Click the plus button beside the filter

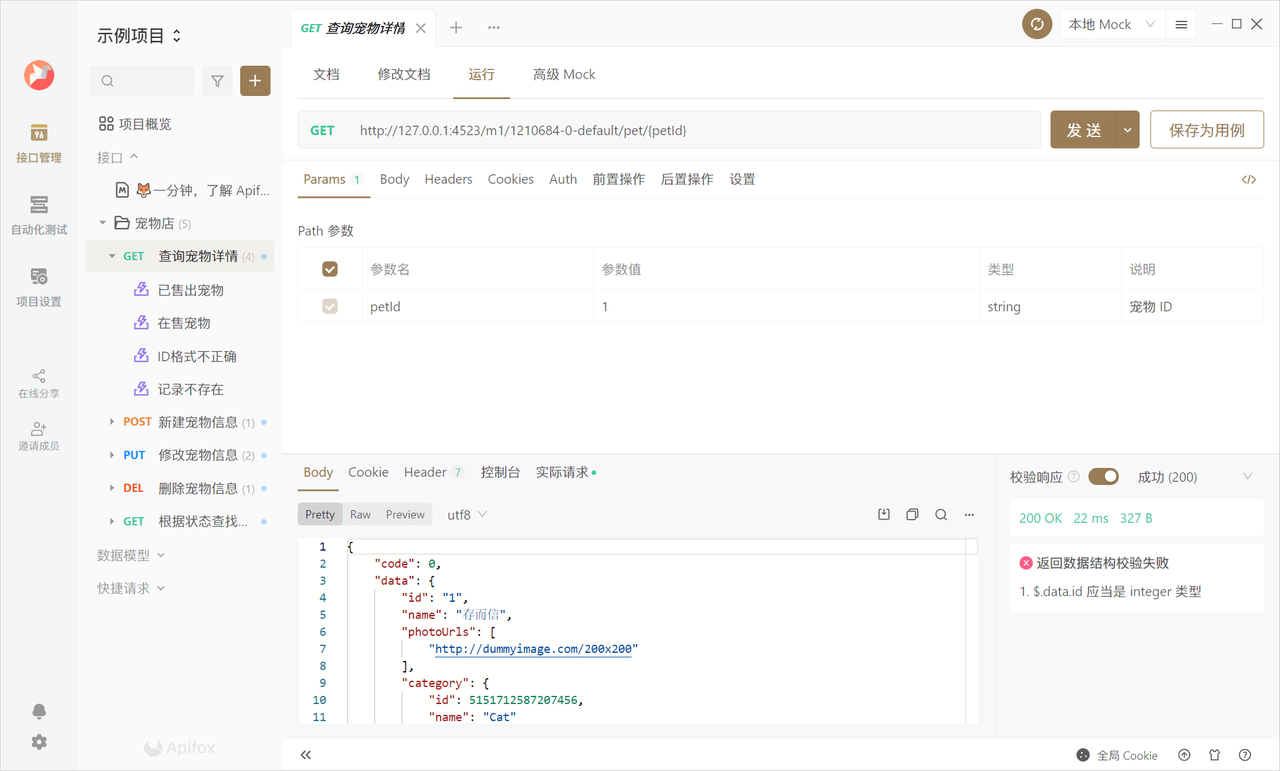(x=255, y=81)
